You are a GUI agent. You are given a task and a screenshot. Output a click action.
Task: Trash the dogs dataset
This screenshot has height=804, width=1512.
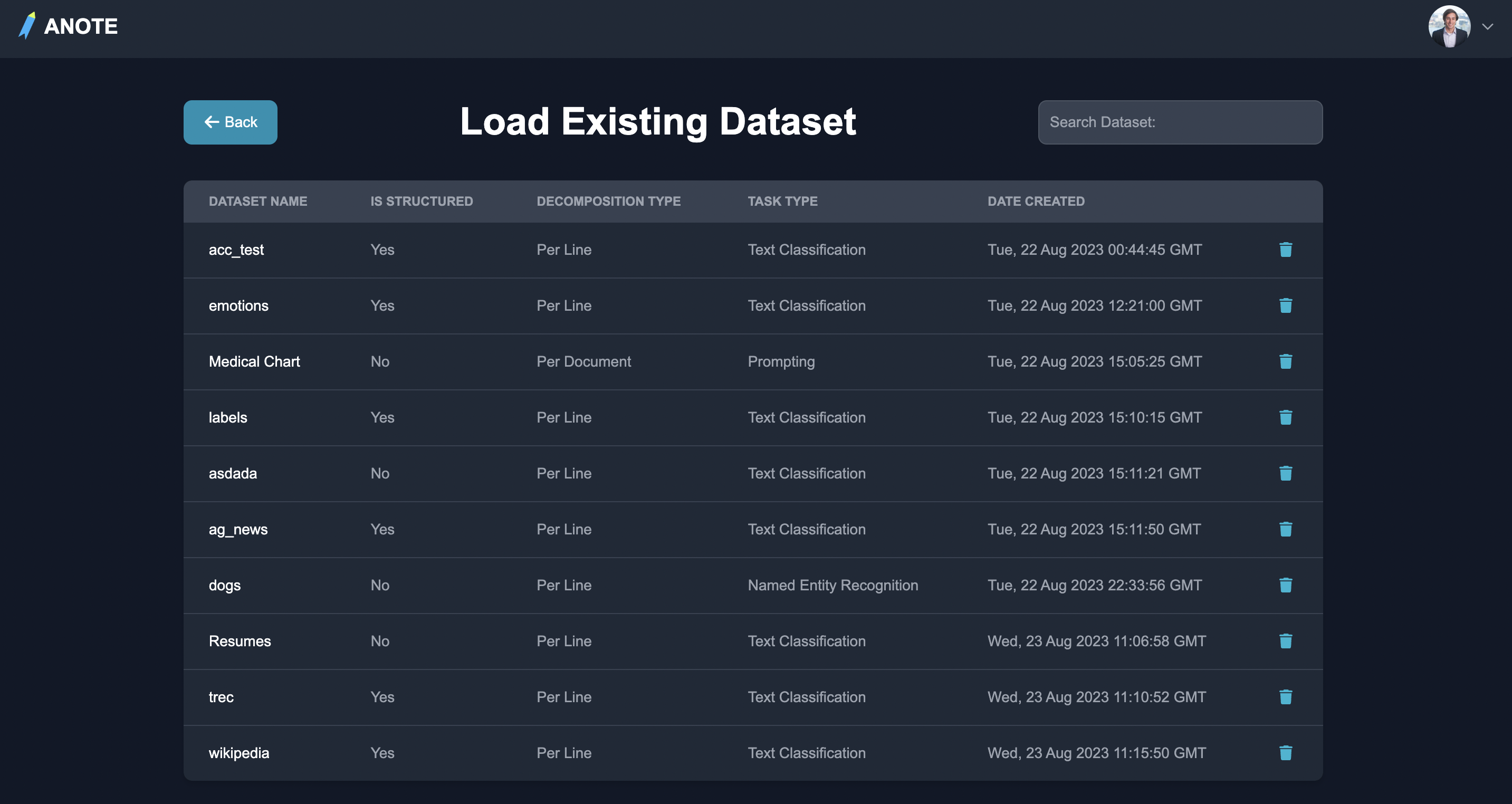point(1286,585)
